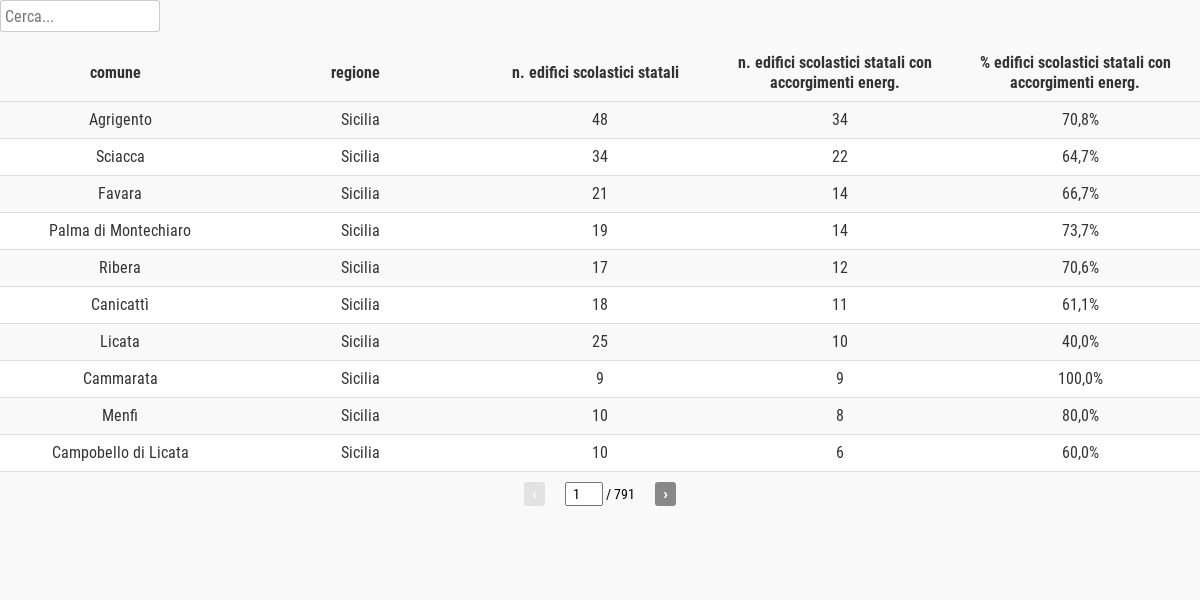The image size is (1200, 600).
Task: Sort by the % edifici con accorgimenti energ. header
Action: [x=1075, y=72]
